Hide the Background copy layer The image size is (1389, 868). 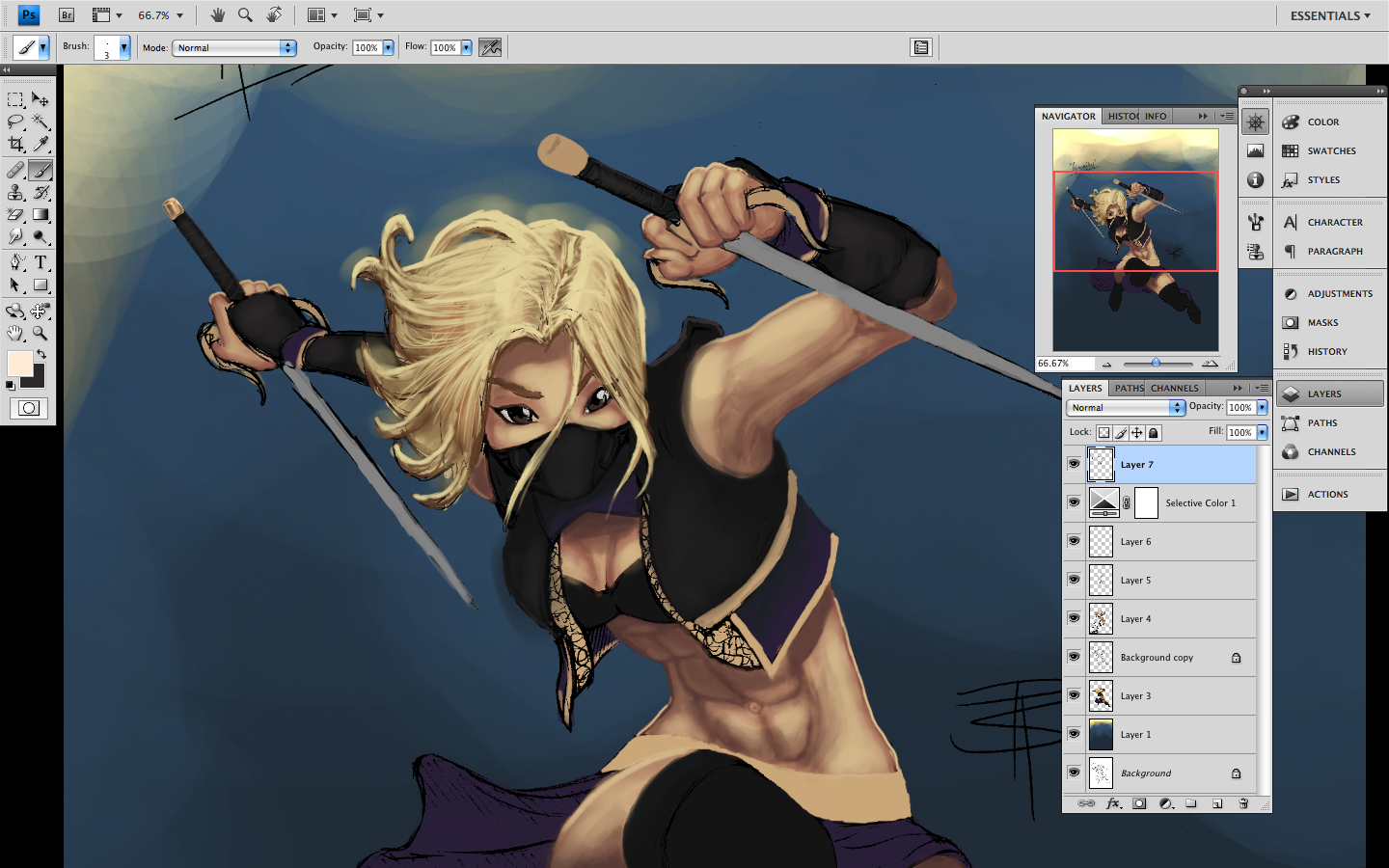pyautogui.click(x=1074, y=657)
